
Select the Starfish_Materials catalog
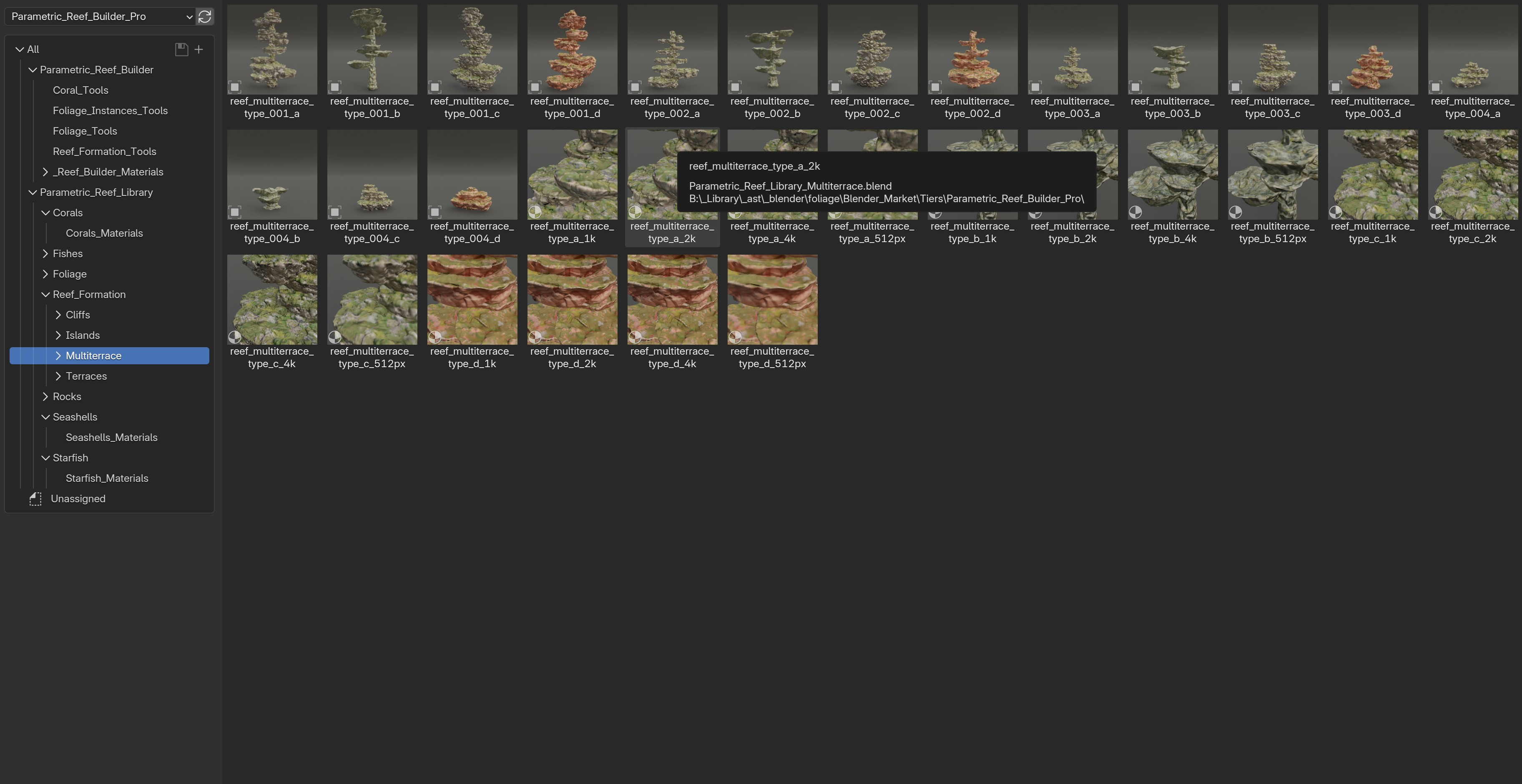point(107,478)
